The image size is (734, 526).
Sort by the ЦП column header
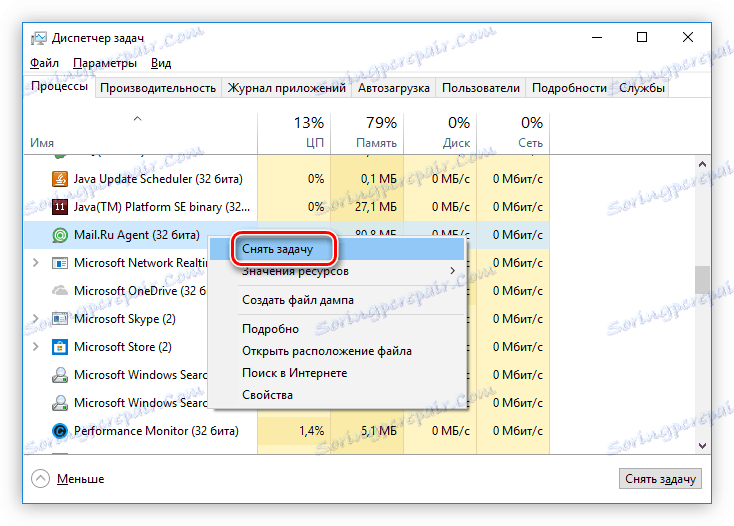pos(294,133)
